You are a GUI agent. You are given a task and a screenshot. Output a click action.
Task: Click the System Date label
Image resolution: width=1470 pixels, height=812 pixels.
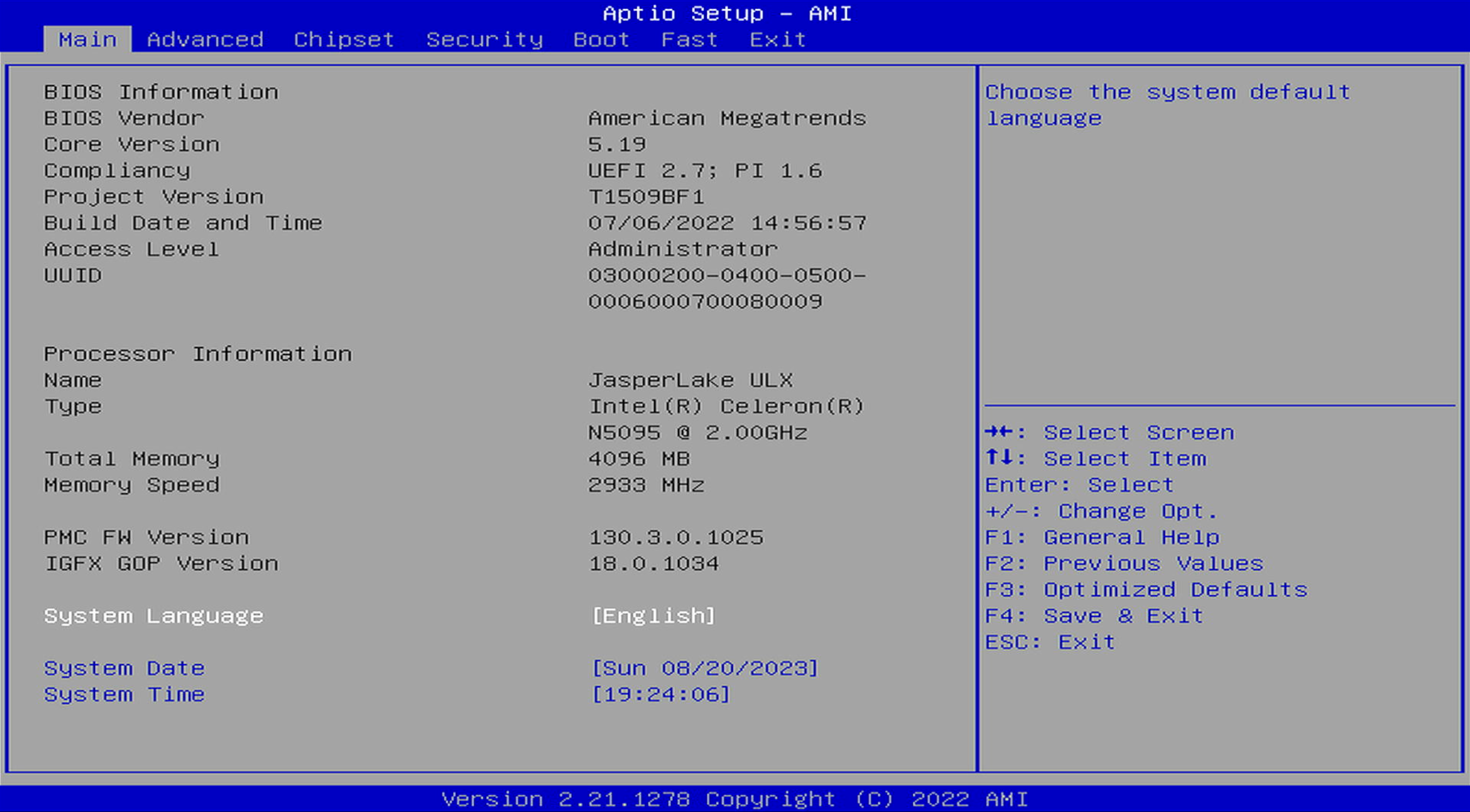coord(124,668)
